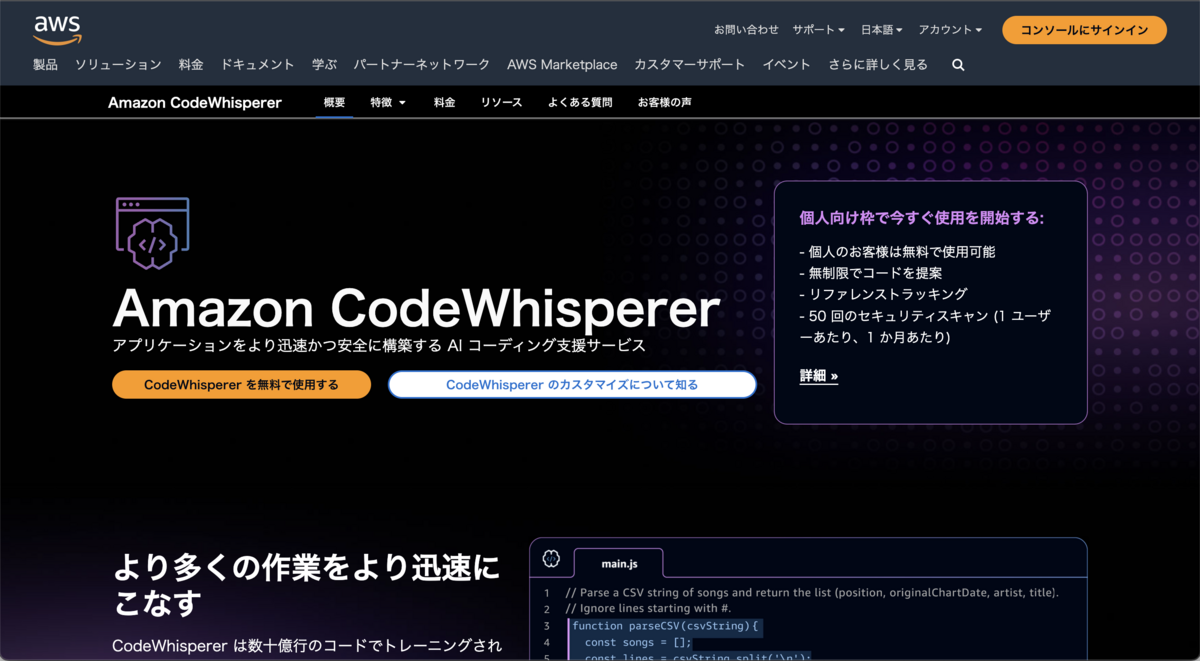Click the CodeWhisperer product icon
Viewport: 1200px width, 661px height.
153,233
